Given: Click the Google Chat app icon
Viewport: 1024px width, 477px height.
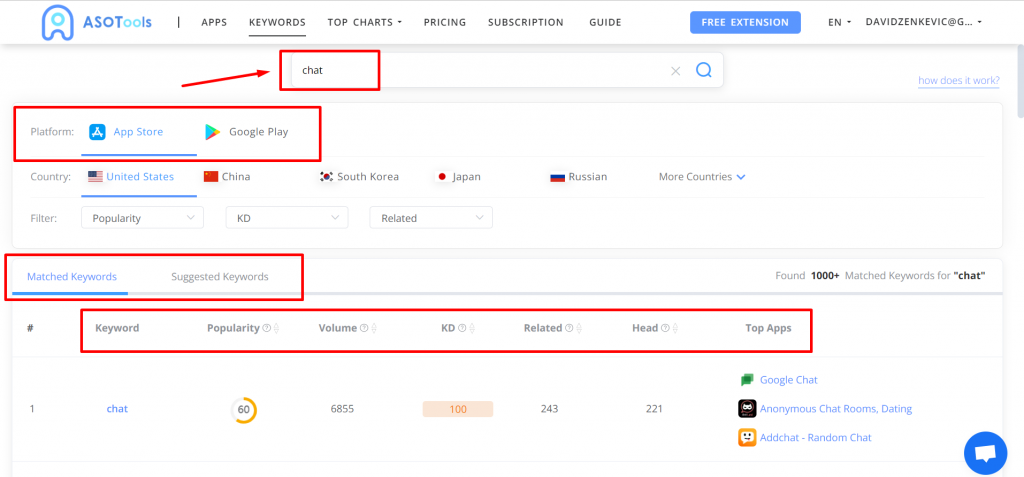Looking at the screenshot, I should pyautogui.click(x=746, y=380).
